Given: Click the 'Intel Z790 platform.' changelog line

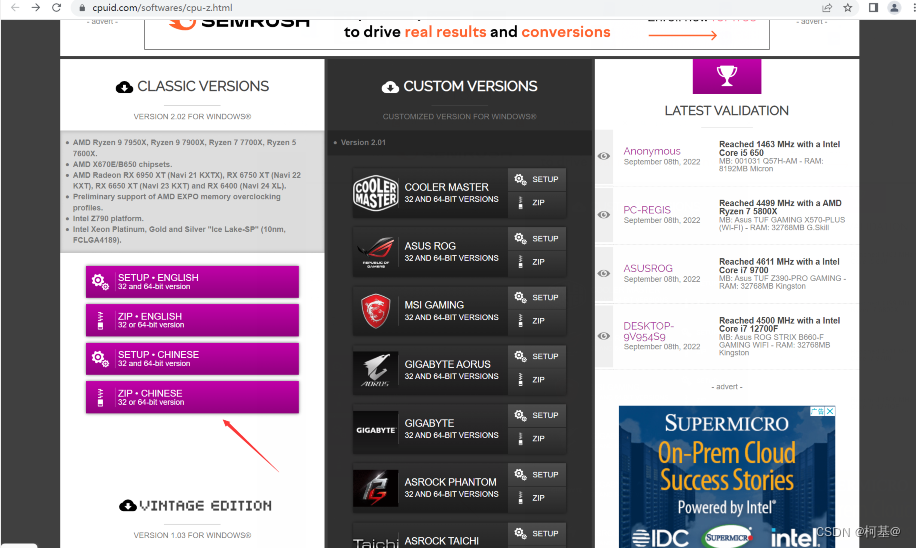Looking at the screenshot, I should (107, 218).
